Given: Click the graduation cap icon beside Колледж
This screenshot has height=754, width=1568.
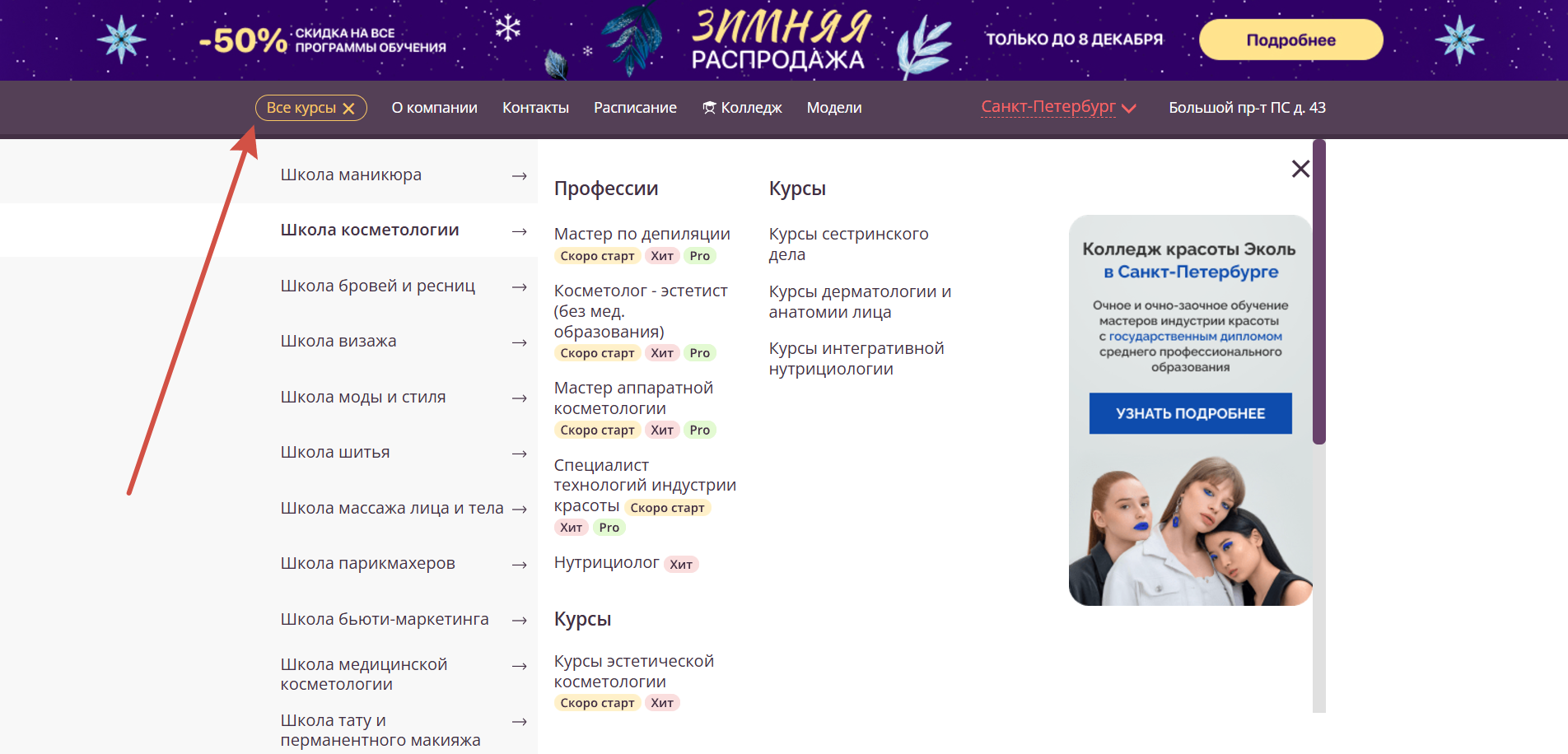Looking at the screenshot, I should (709, 108).
